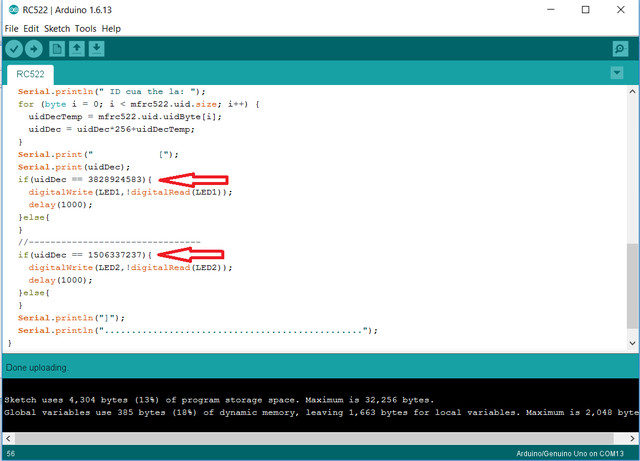Save the sketch using Save icon
This screenshot has width=640, height=461.
(x=97, y=49)
